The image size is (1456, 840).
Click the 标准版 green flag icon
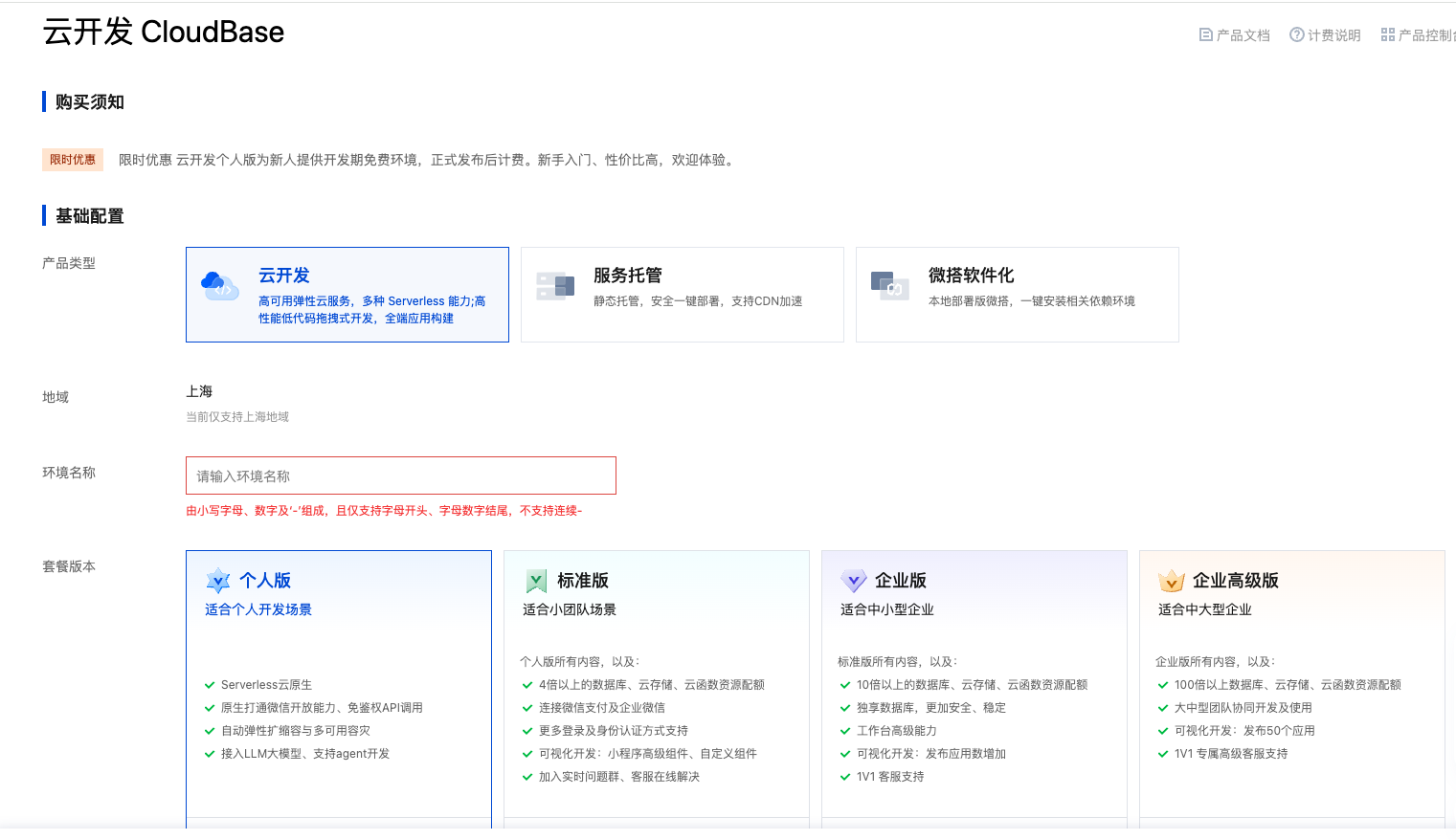[x=536, y=581]
